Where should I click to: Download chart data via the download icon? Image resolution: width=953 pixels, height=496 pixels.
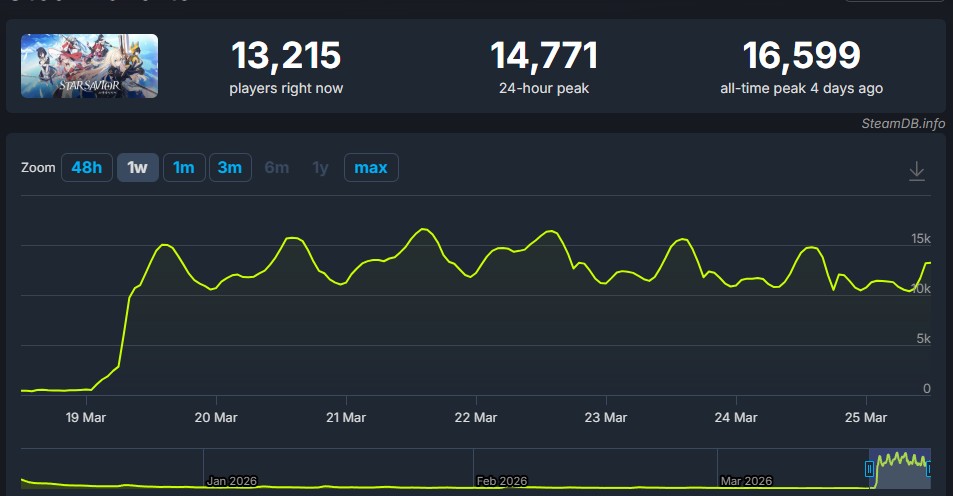point(917,171)
